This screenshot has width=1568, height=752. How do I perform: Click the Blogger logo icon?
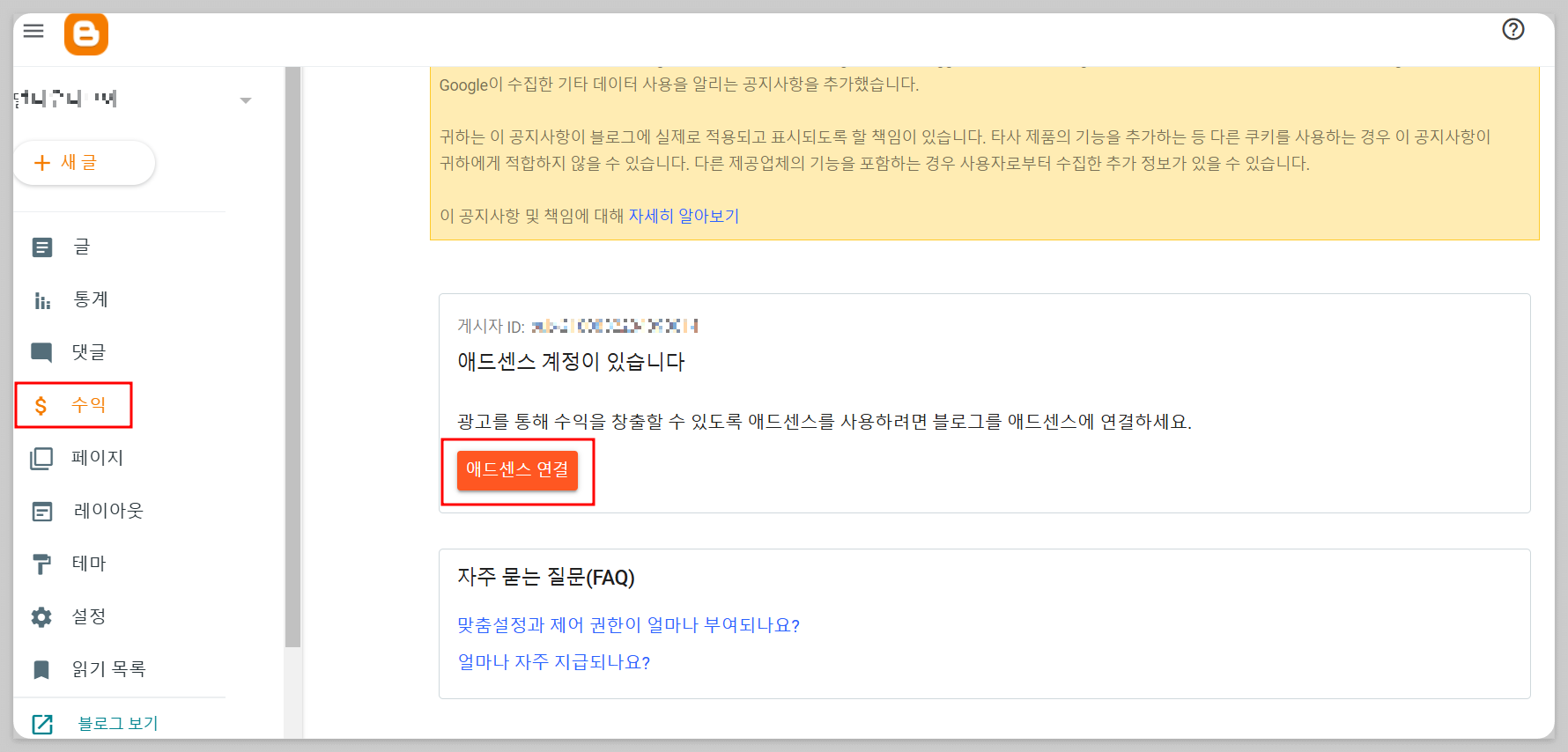click(86, 34)
